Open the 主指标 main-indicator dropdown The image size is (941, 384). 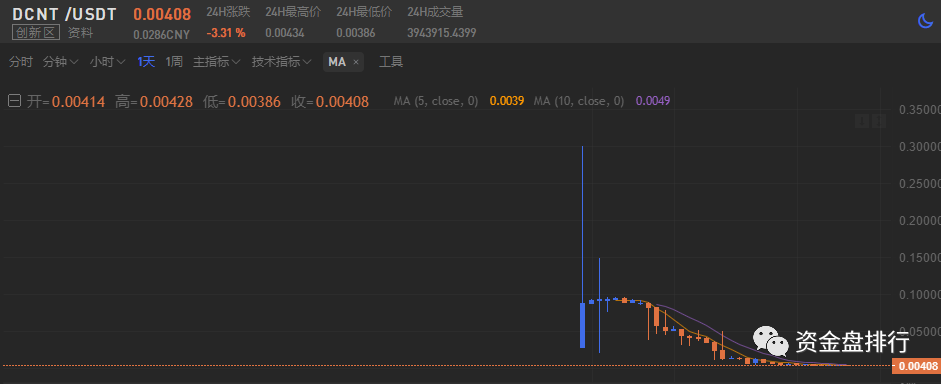217,62
